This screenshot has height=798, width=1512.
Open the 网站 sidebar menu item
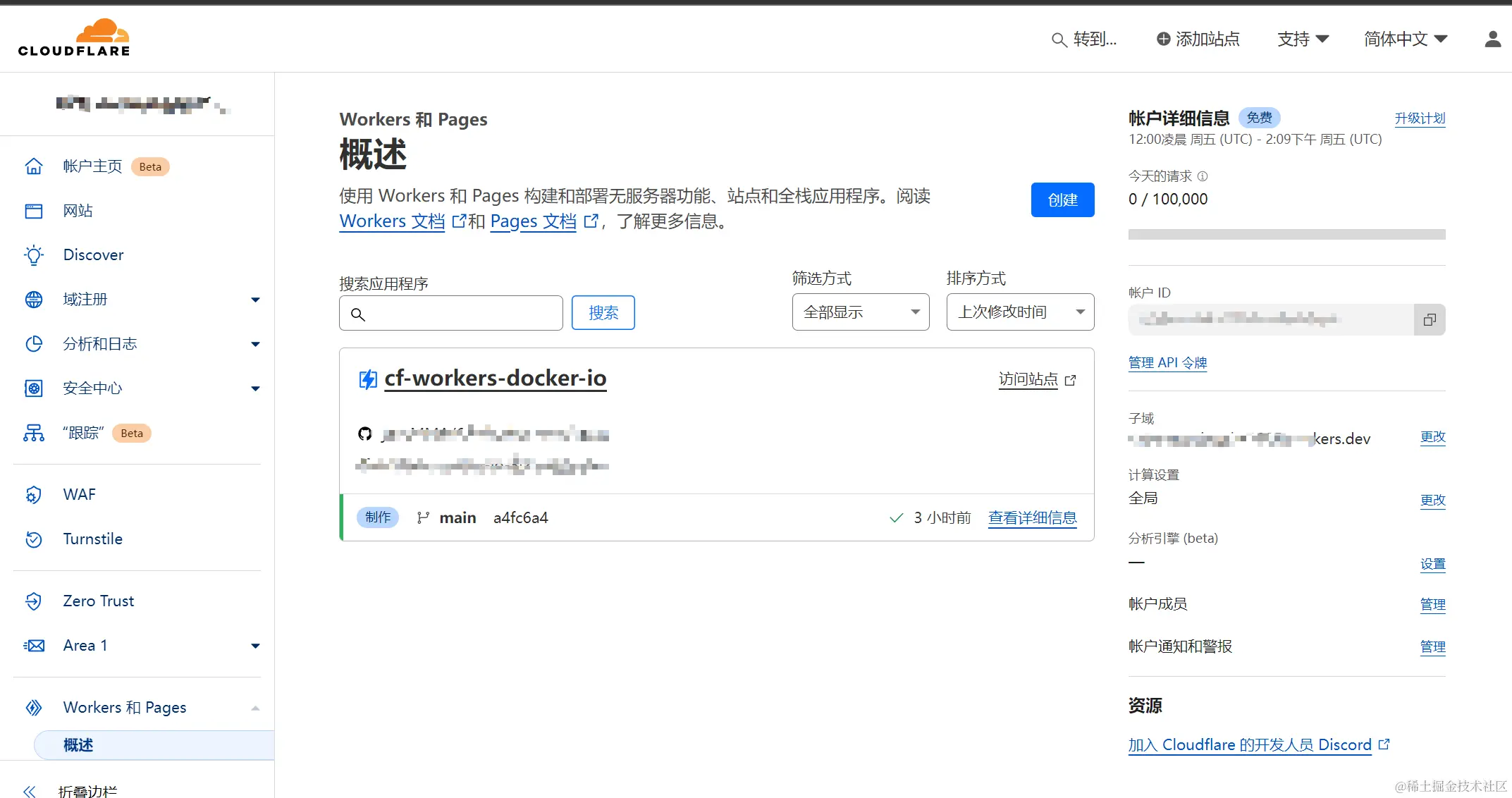click(78, 211)
